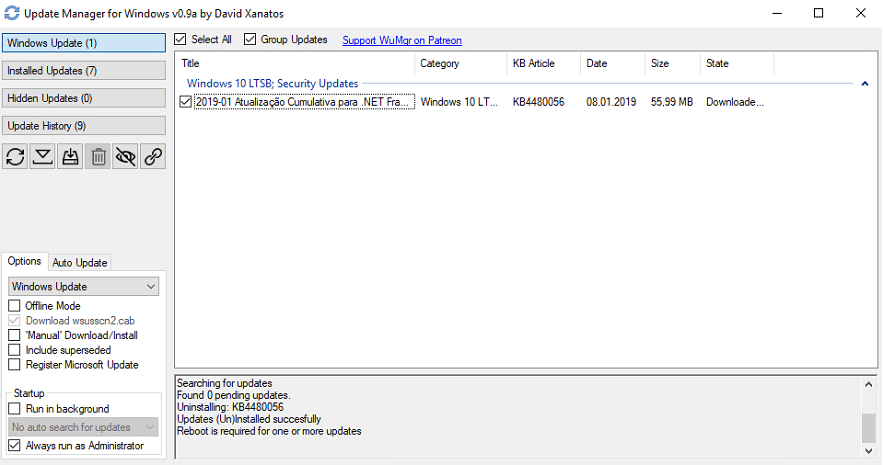Screen dimensions: 883x465
Task: Sort updates by the Size column header
Action: [x=672, y=64]
